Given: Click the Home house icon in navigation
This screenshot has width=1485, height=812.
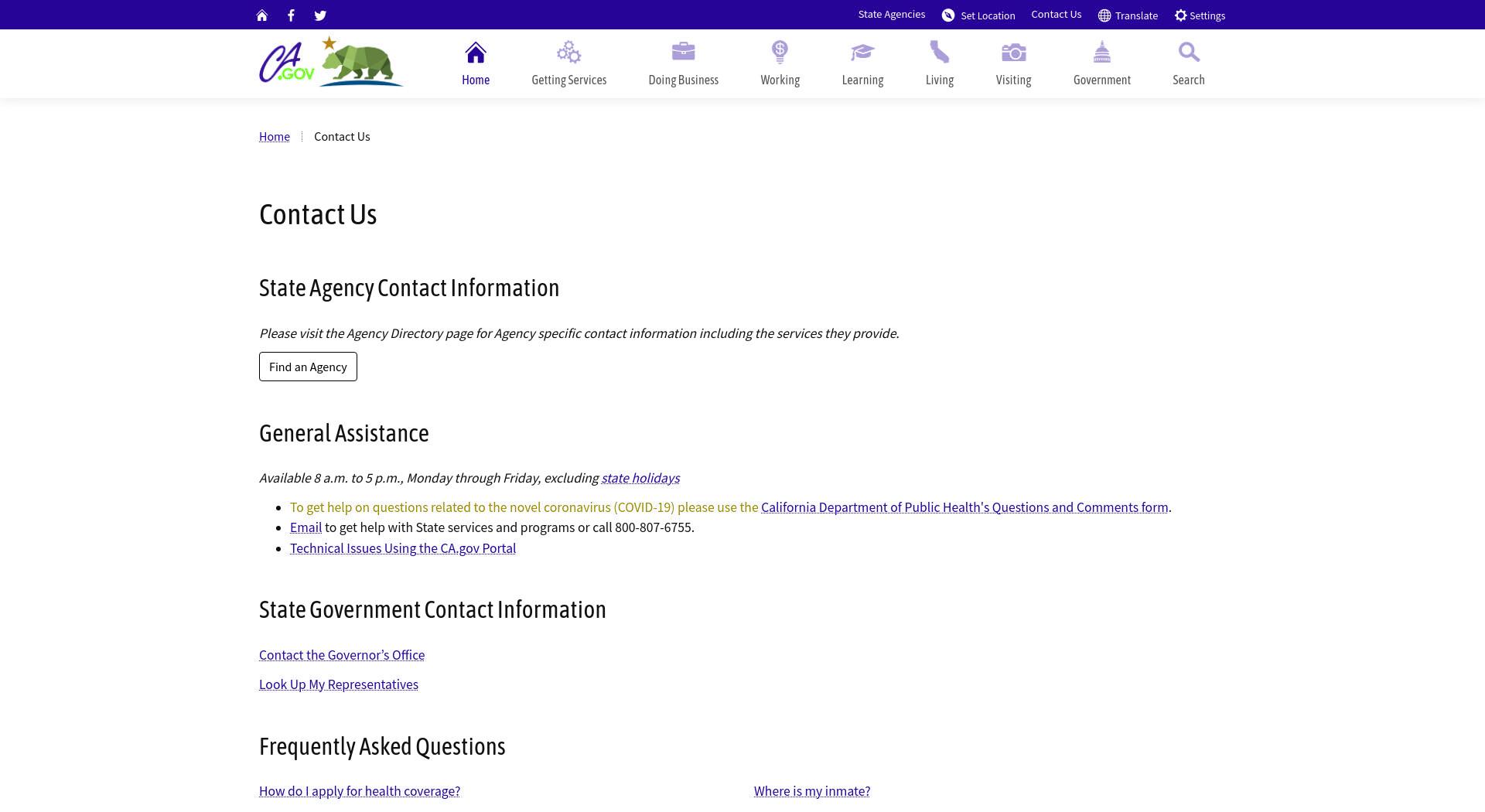Looking at the screenshot, I should (476, 53).
